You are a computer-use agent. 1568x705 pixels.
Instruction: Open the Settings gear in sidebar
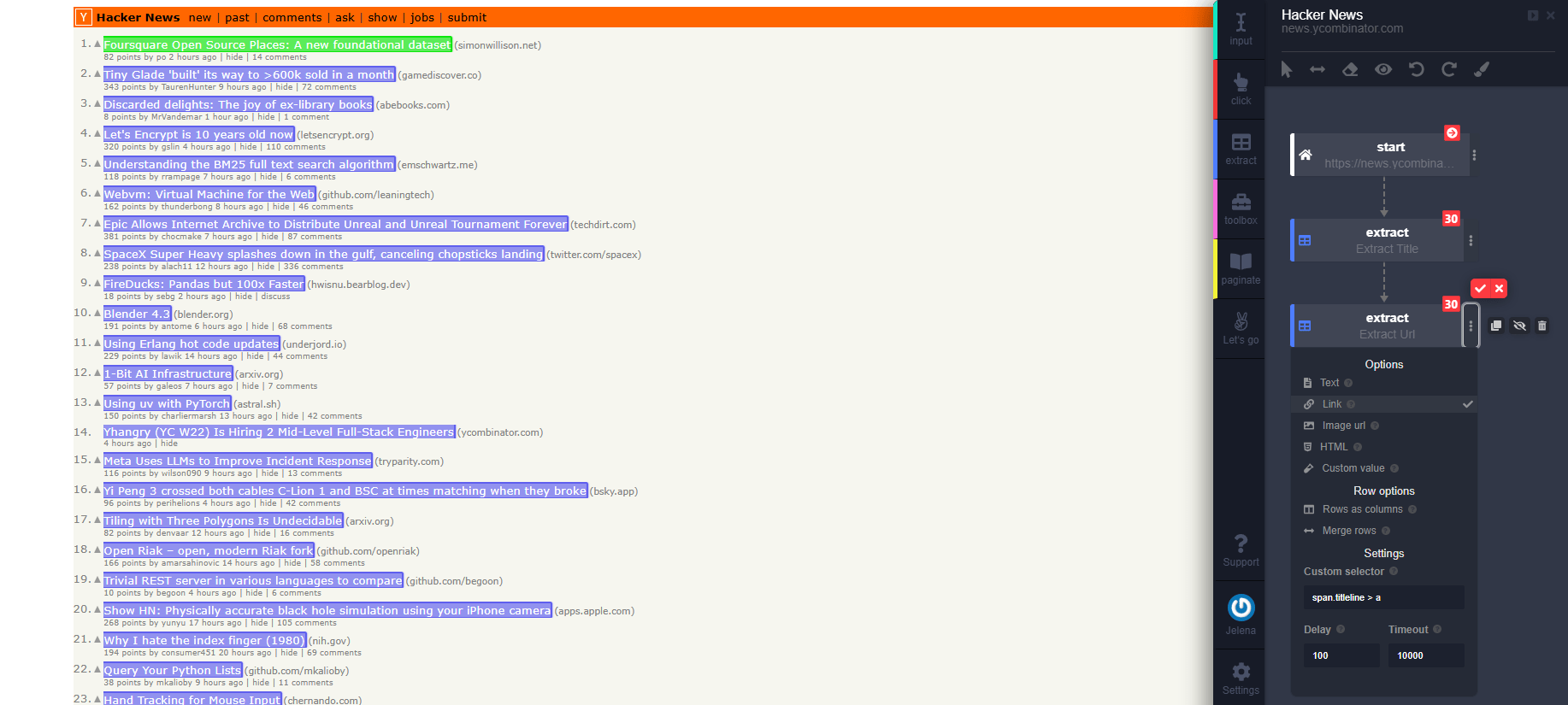tap(1241, 679)
